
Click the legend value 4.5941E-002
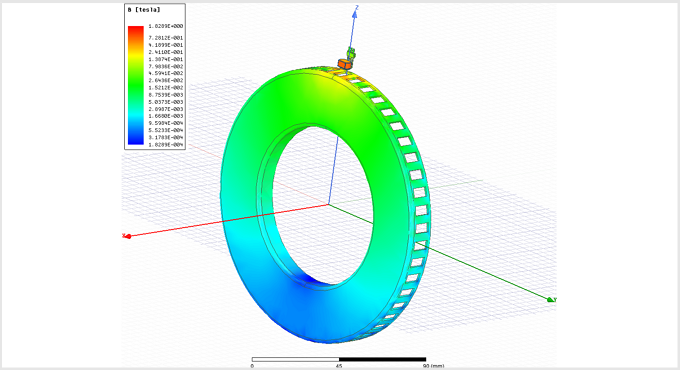pos(166,73)
